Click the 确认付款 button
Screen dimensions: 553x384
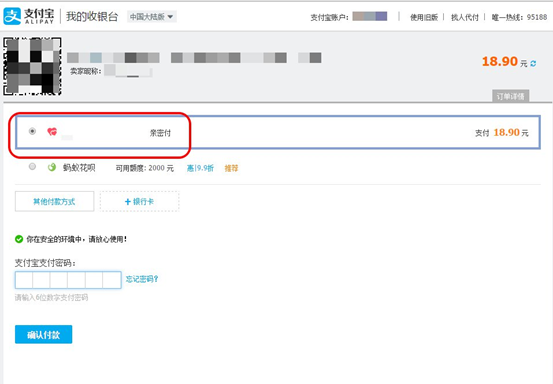tap(43, 334)
